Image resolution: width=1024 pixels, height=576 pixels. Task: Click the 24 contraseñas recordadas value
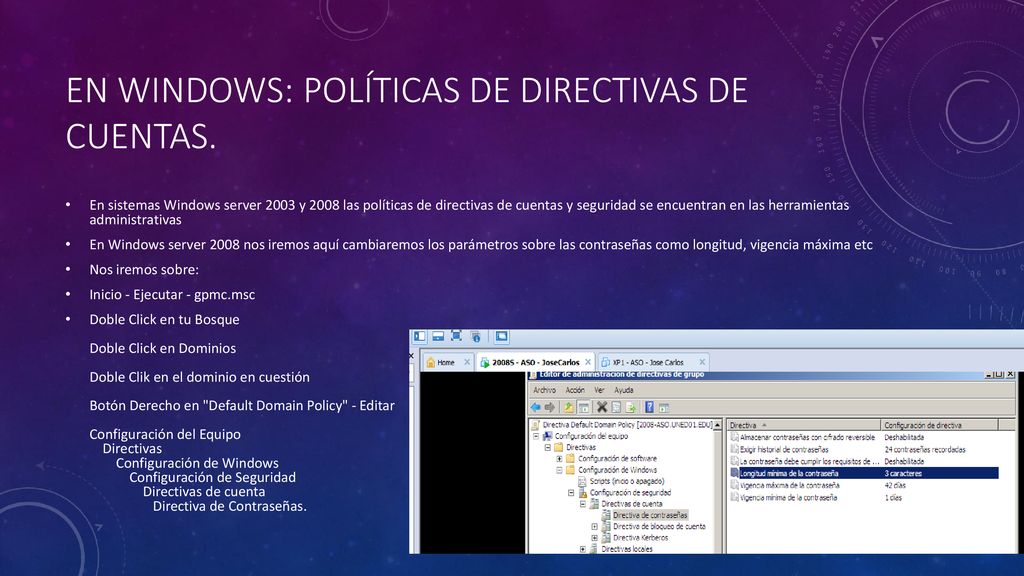(925, 449)
